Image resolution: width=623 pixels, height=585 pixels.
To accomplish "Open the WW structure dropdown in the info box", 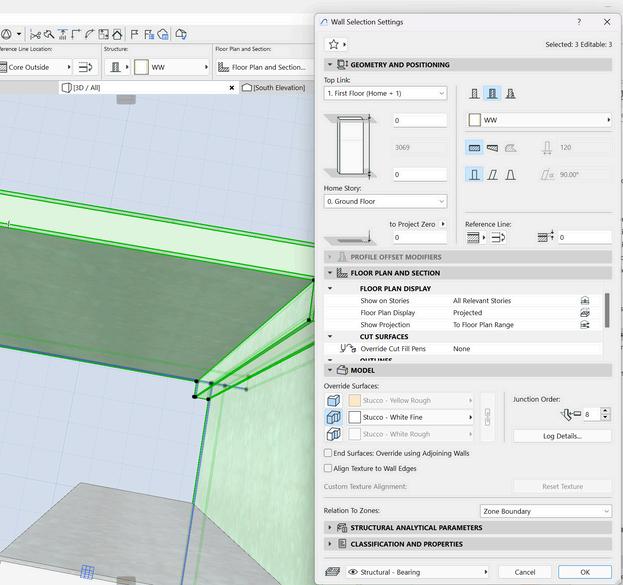I will [171, 67].
